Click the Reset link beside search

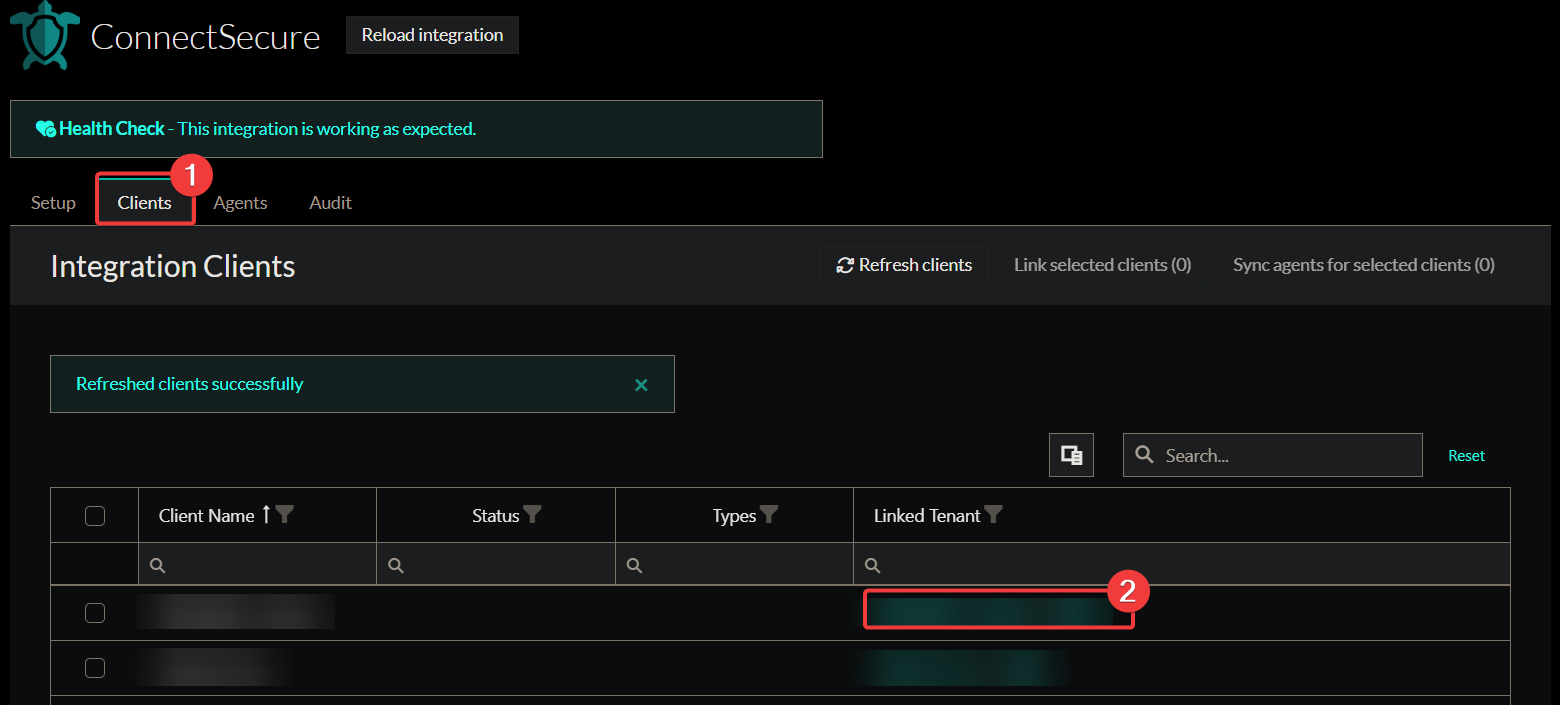(1466, 456)
